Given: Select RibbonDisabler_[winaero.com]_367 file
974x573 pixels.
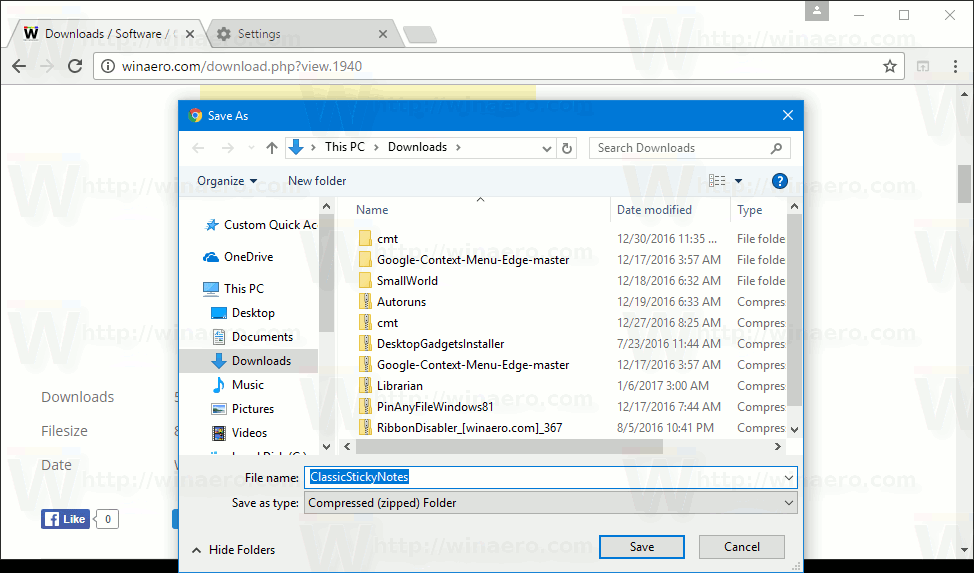Looking at the screenshot, I should (x=461, y=428).
